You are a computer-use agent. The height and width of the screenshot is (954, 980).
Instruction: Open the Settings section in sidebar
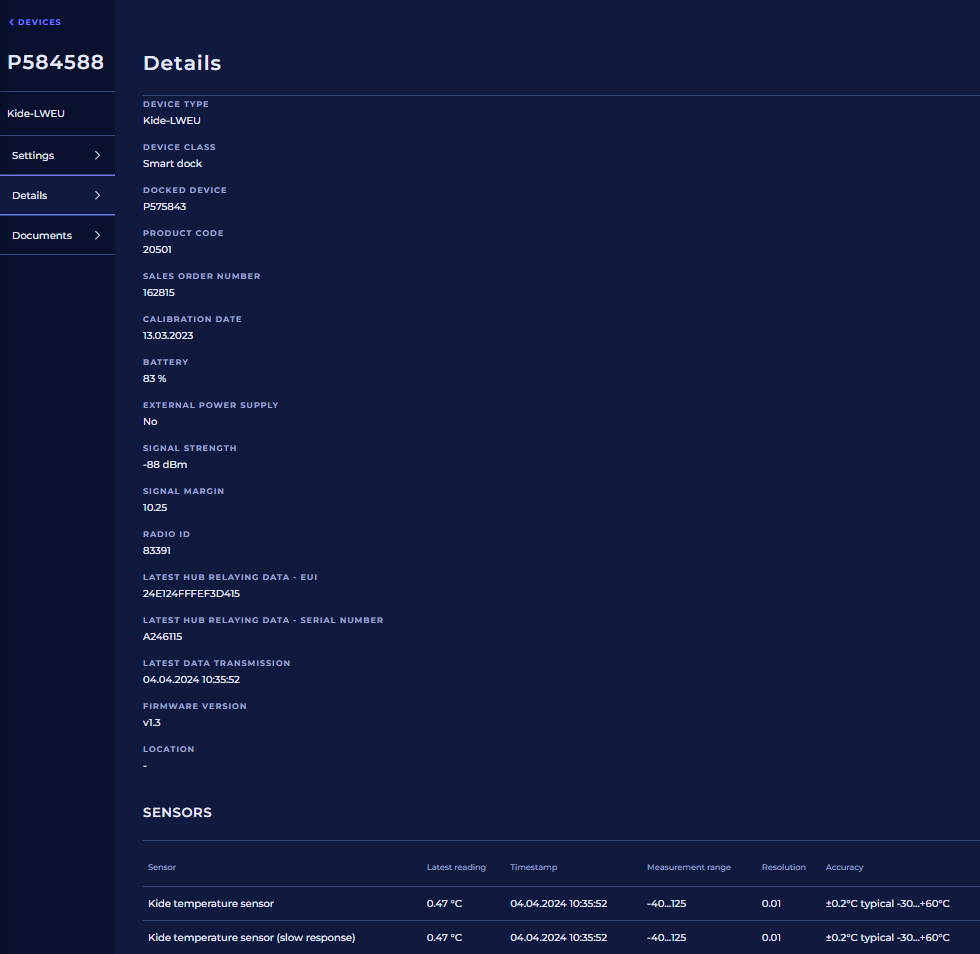pyautogui.click(x=33, y=155)
